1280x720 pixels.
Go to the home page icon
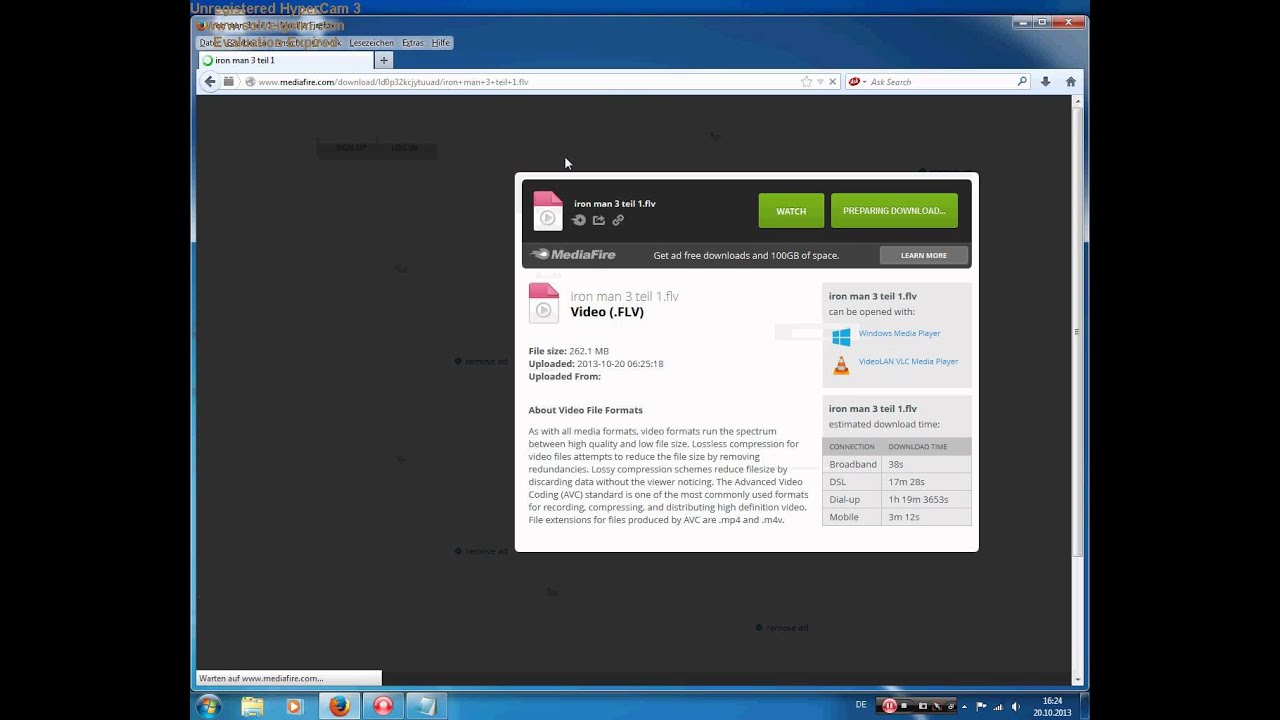click(1071, 82)
